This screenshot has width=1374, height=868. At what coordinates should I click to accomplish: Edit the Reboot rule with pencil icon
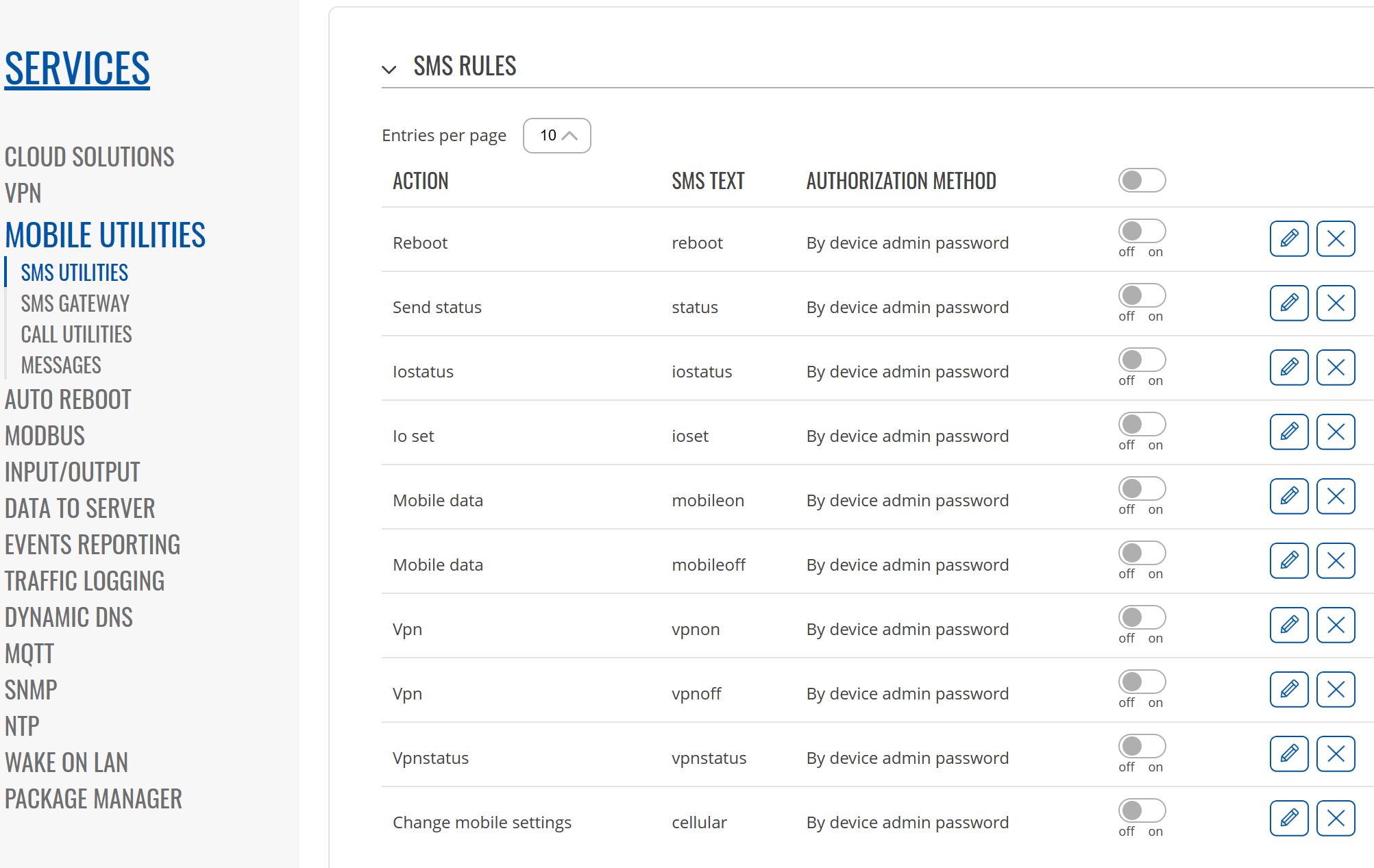(1288, 238)
